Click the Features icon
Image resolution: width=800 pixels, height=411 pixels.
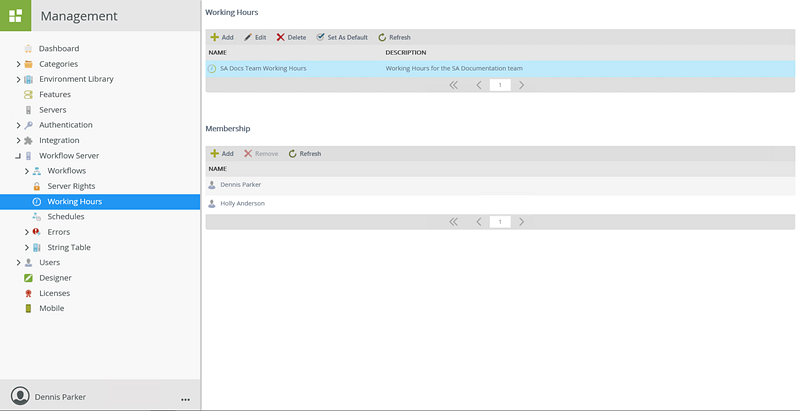[29, 94]
